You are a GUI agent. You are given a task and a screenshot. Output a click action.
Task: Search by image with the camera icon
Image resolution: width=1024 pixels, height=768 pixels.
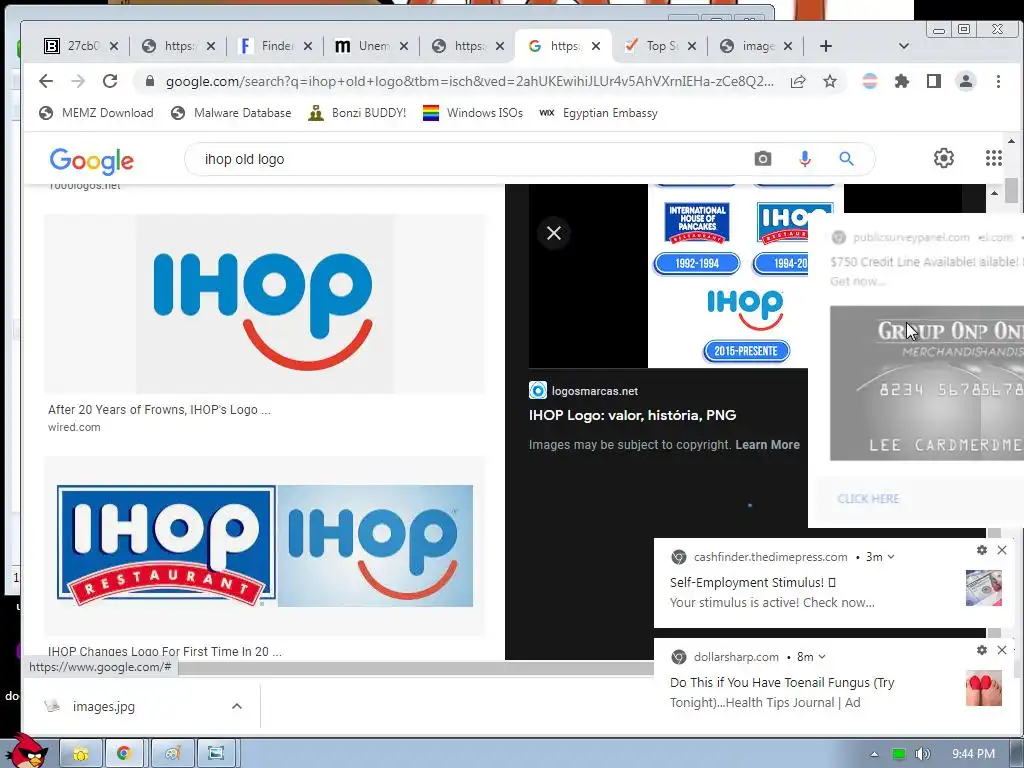763,159
